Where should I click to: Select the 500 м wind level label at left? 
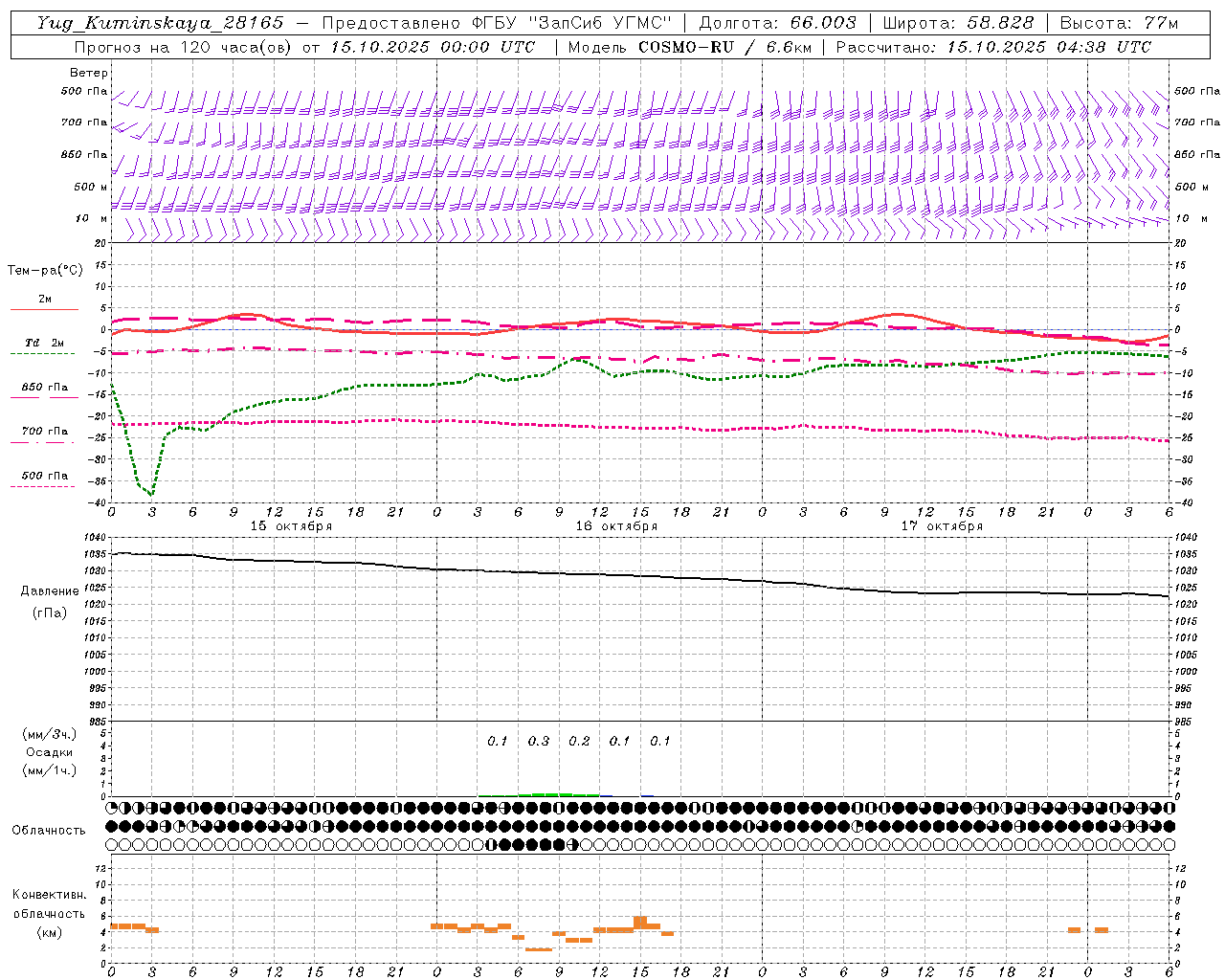[x=91, y=187]
